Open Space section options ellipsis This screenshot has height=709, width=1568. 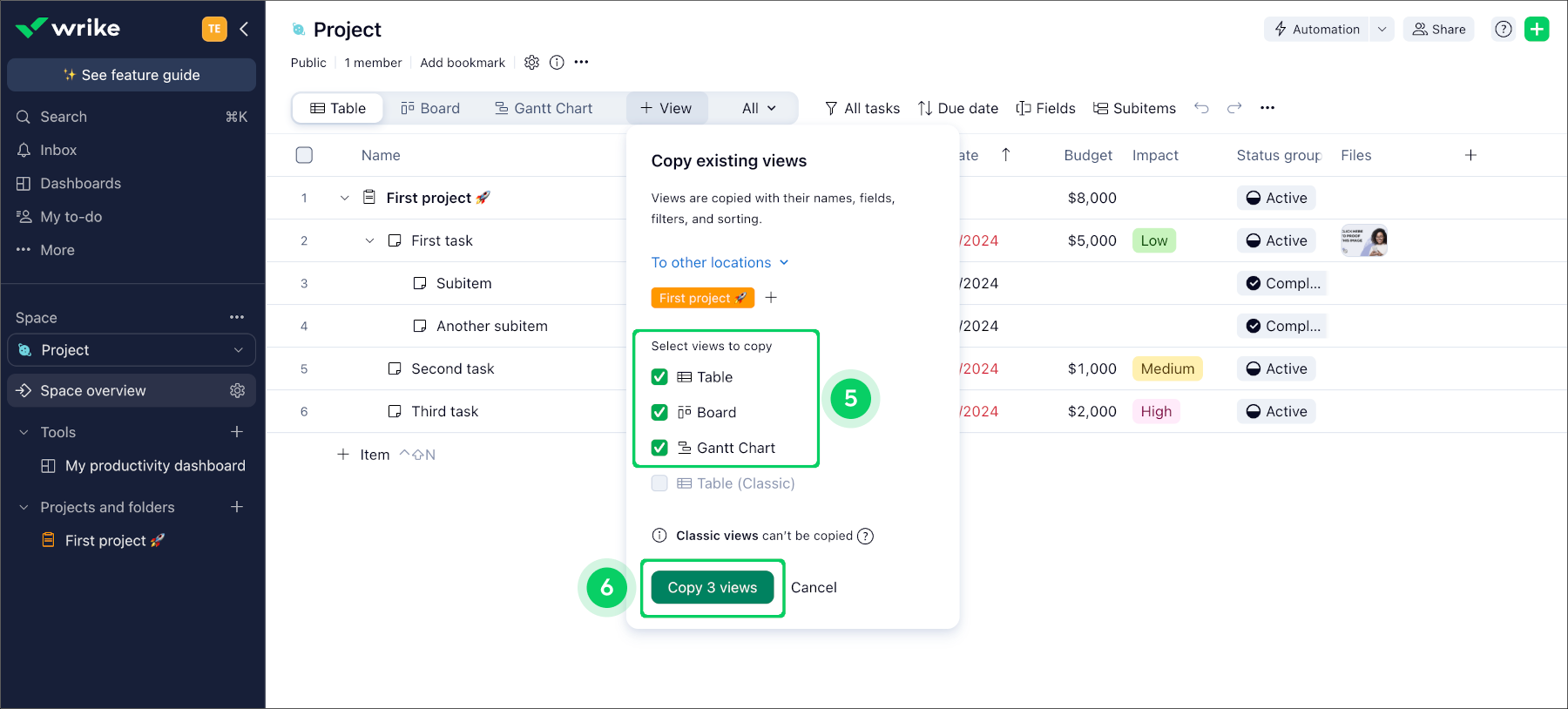point(237,318)
